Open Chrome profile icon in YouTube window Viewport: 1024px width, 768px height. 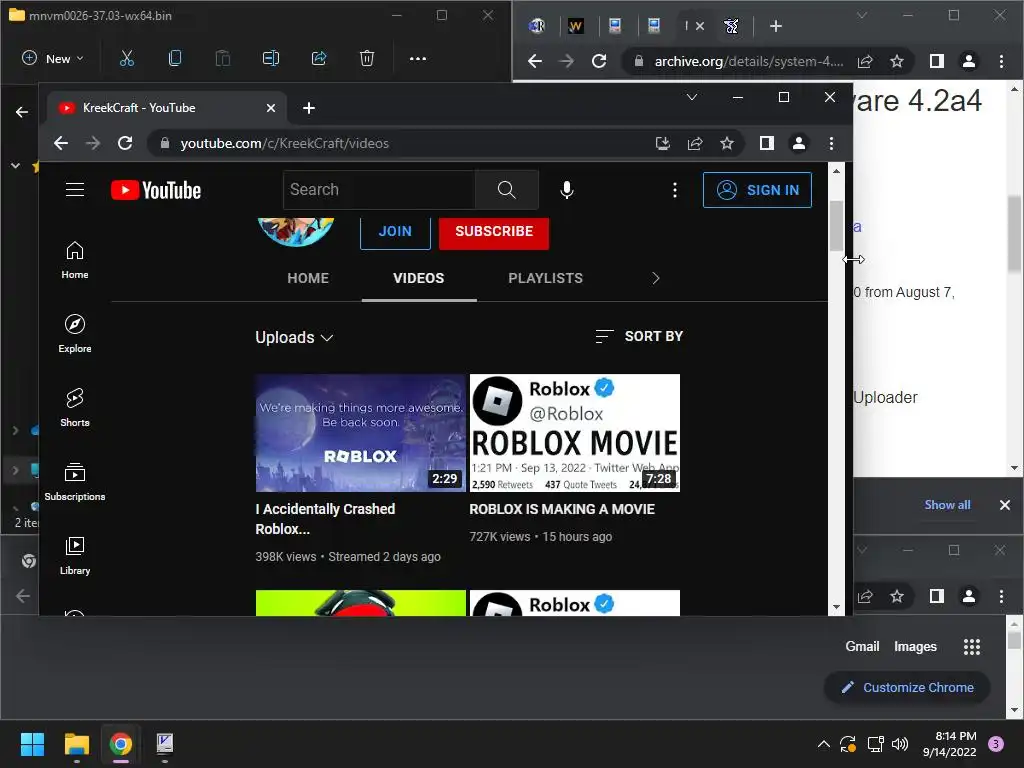click(x=799, y=143)
